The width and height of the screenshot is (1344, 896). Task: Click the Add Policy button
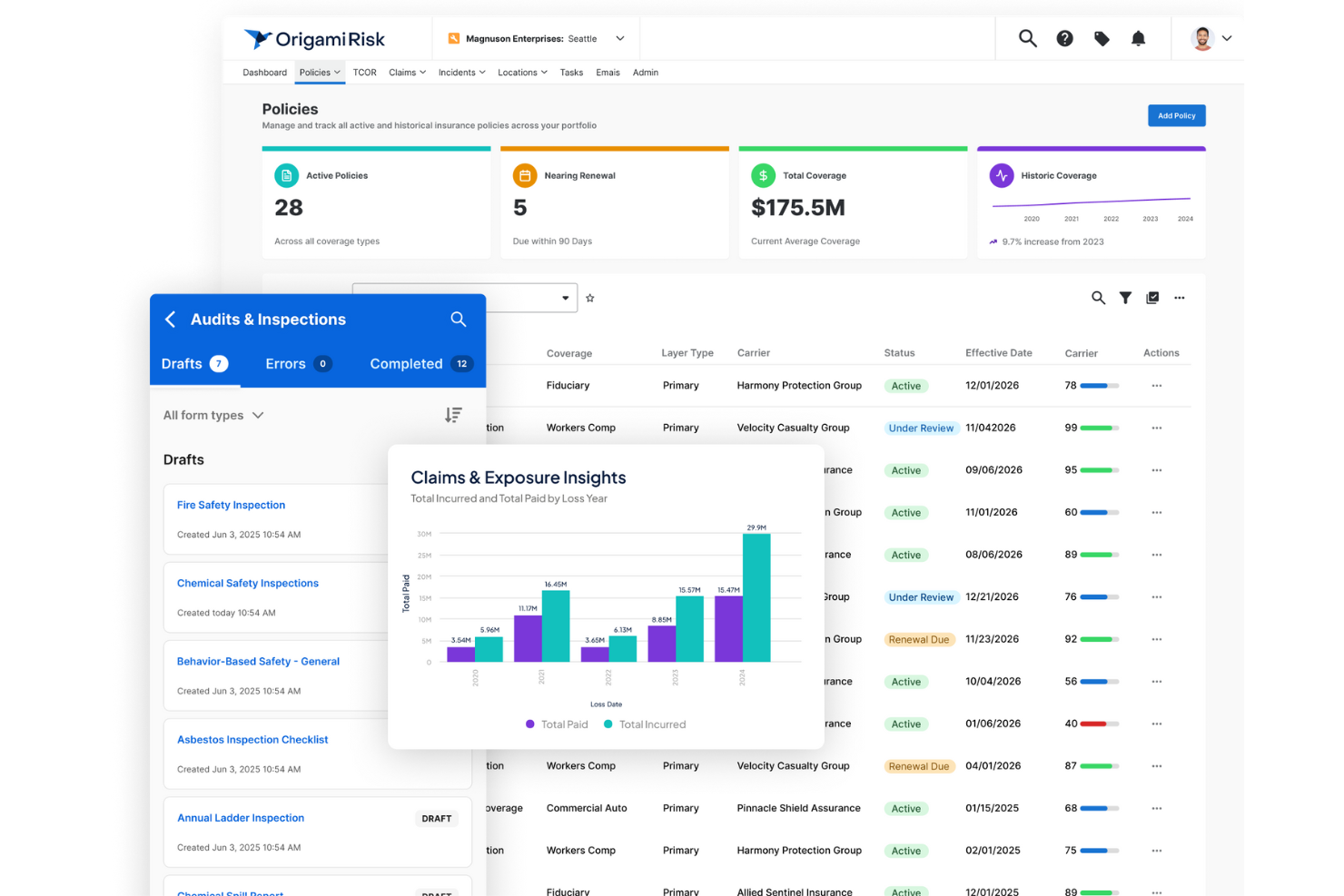tap(1176, 115)
